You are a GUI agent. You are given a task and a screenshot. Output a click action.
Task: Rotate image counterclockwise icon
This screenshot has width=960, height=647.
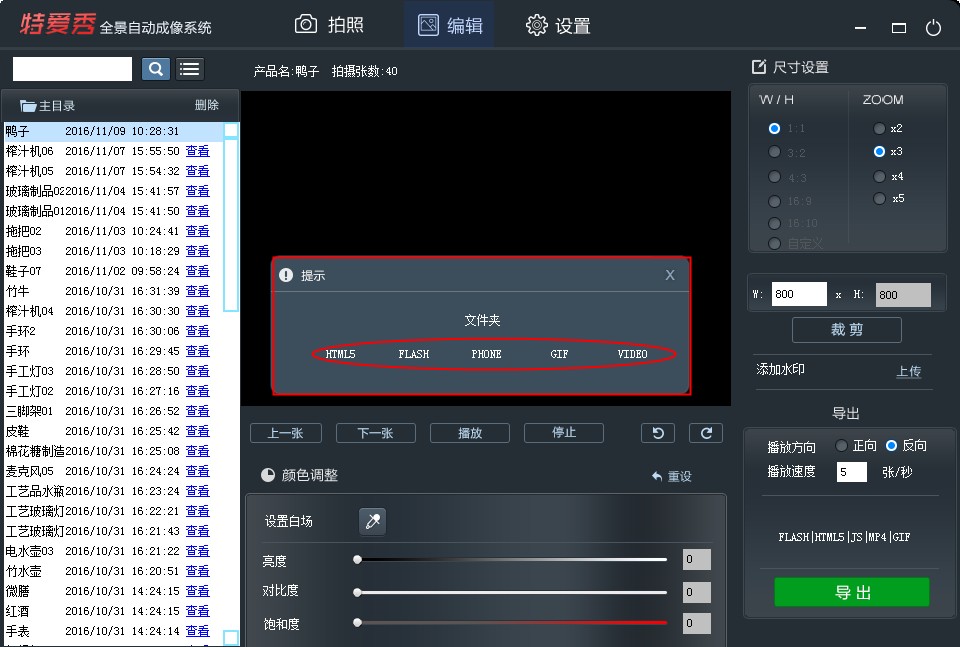click(658, 433)
